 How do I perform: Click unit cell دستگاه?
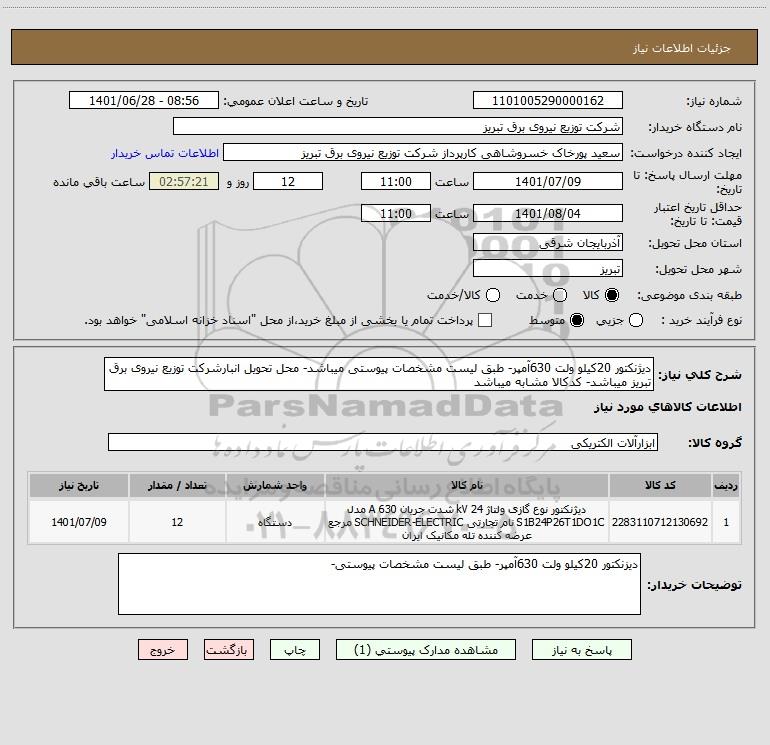pos(275,522)
